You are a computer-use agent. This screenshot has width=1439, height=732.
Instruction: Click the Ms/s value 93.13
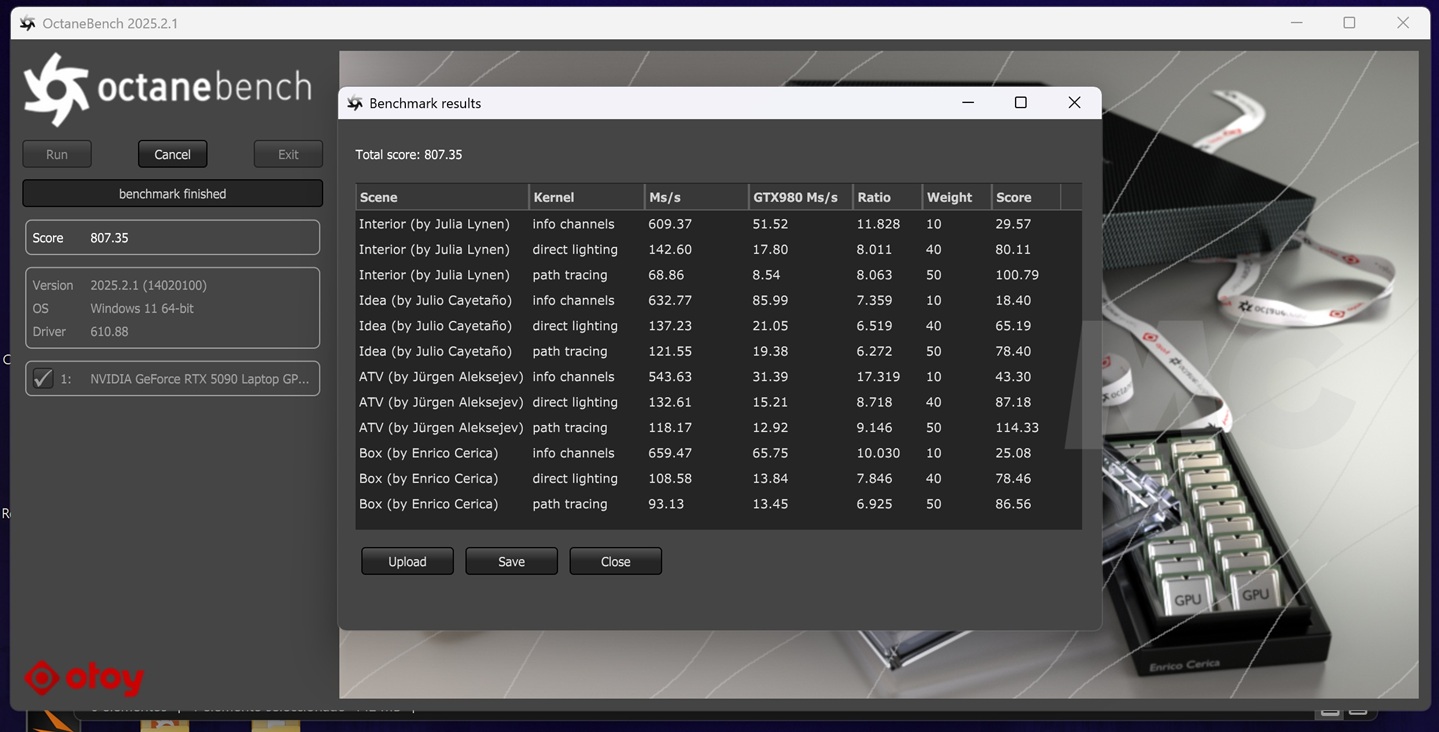click(666, 504)
